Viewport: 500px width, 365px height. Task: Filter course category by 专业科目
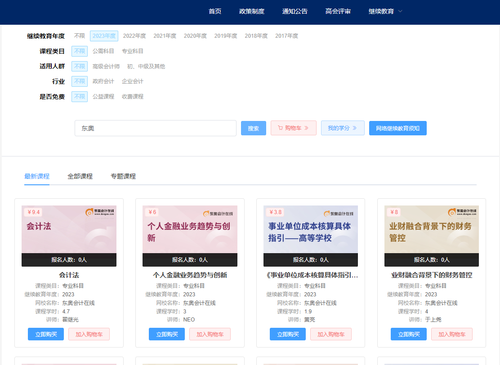(132, 51)
